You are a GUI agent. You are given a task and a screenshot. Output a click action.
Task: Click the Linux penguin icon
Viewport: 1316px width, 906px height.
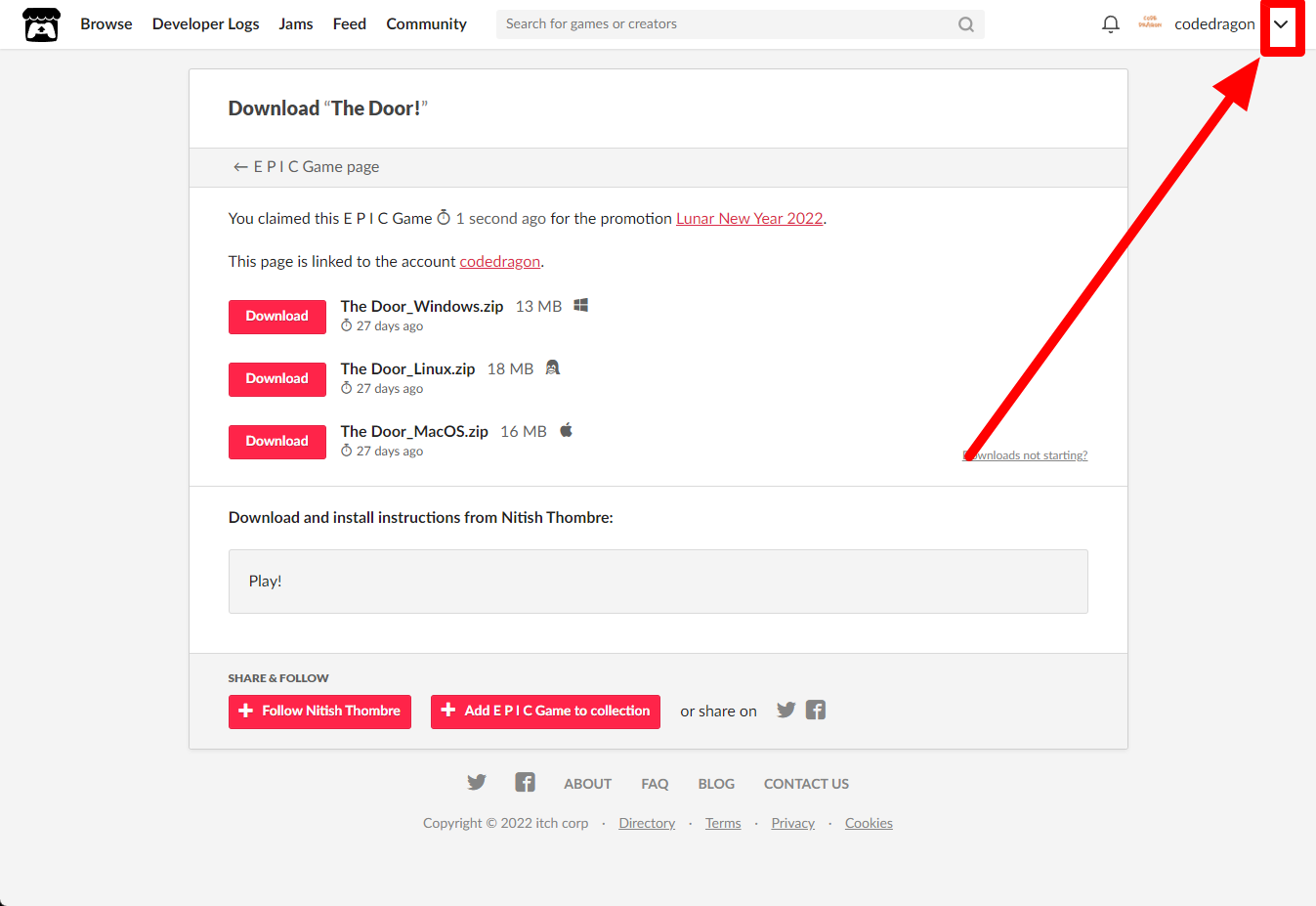click(x=552, y=367)
